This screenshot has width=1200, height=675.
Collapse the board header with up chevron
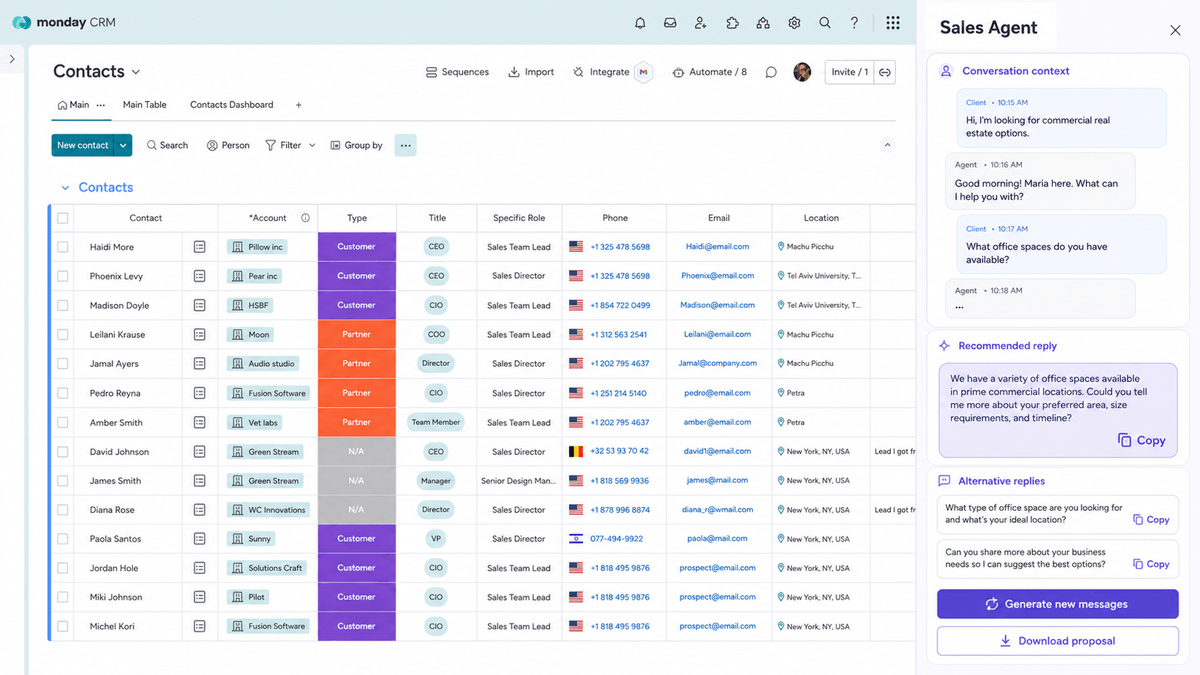[x=887, y=145]
